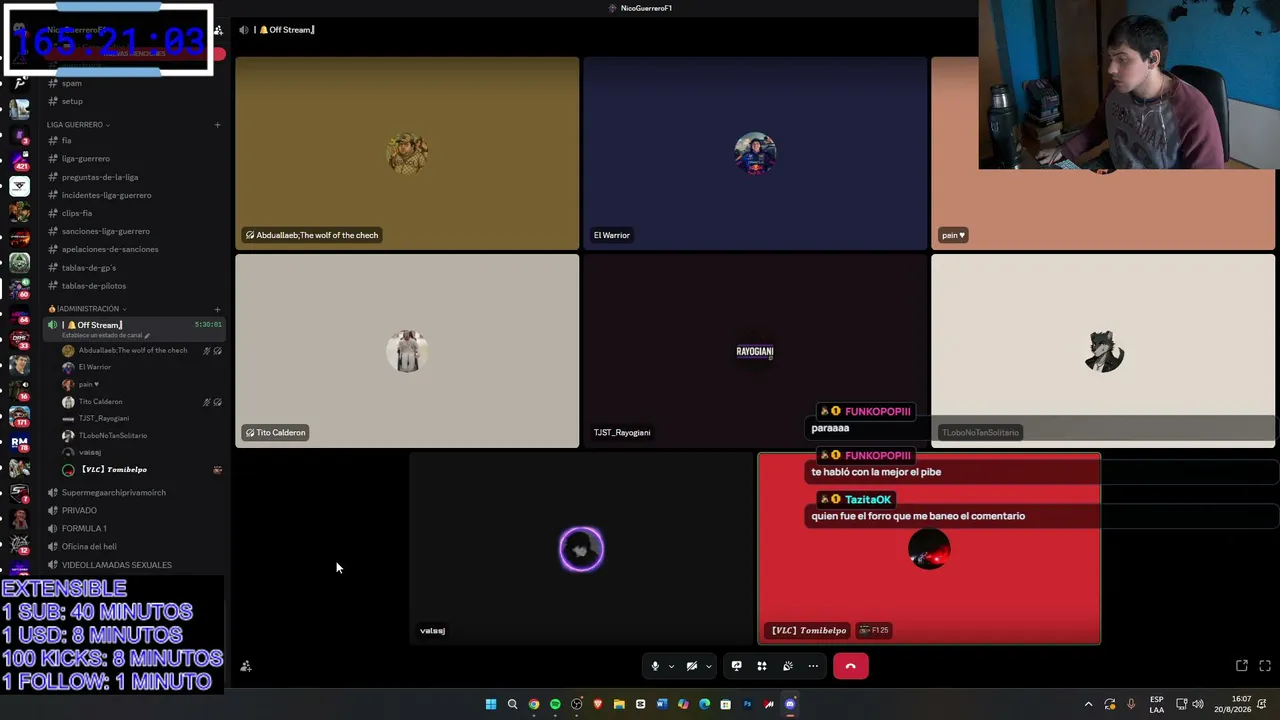
Task: Switch ESP LAA keyboard language
Action: 1156,704
